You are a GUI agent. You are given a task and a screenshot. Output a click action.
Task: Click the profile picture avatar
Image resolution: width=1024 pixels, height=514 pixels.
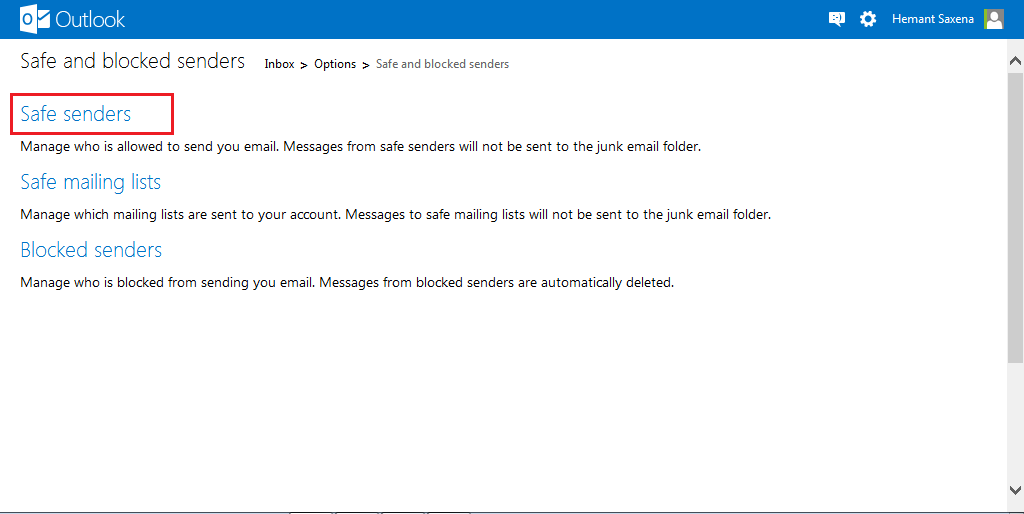tap(993, 19)
